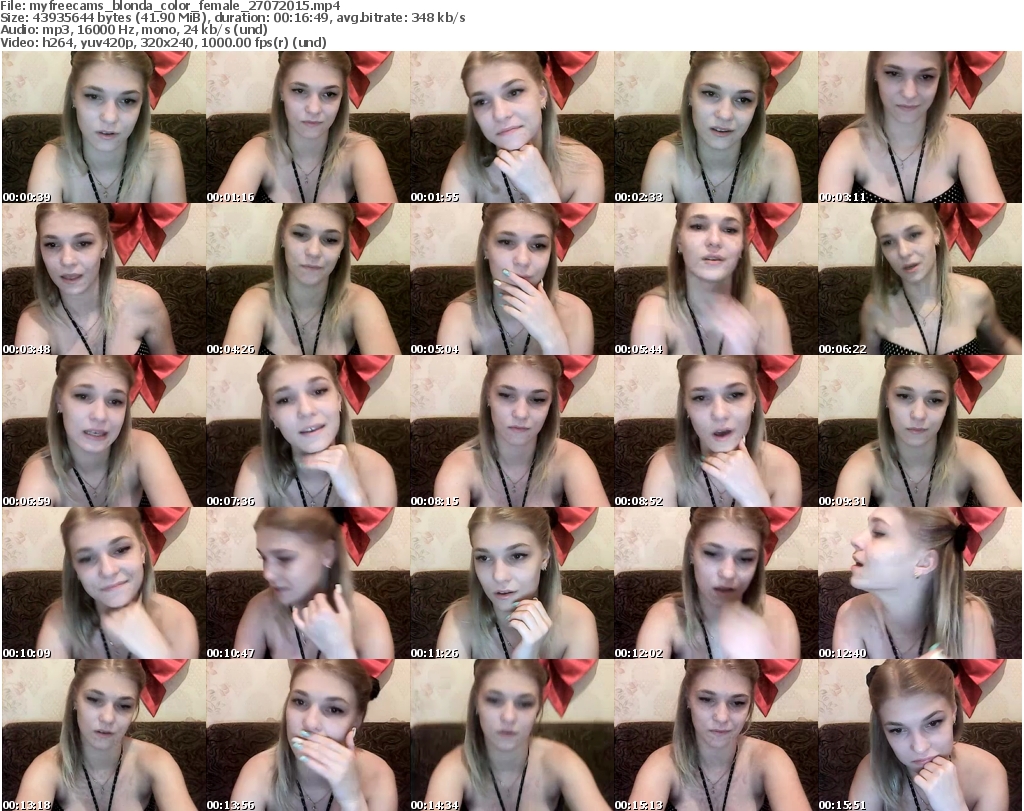Choose the preview frame labeled 00:12:02
This screenshot has width=1024, height=811.
click(716, 583)
